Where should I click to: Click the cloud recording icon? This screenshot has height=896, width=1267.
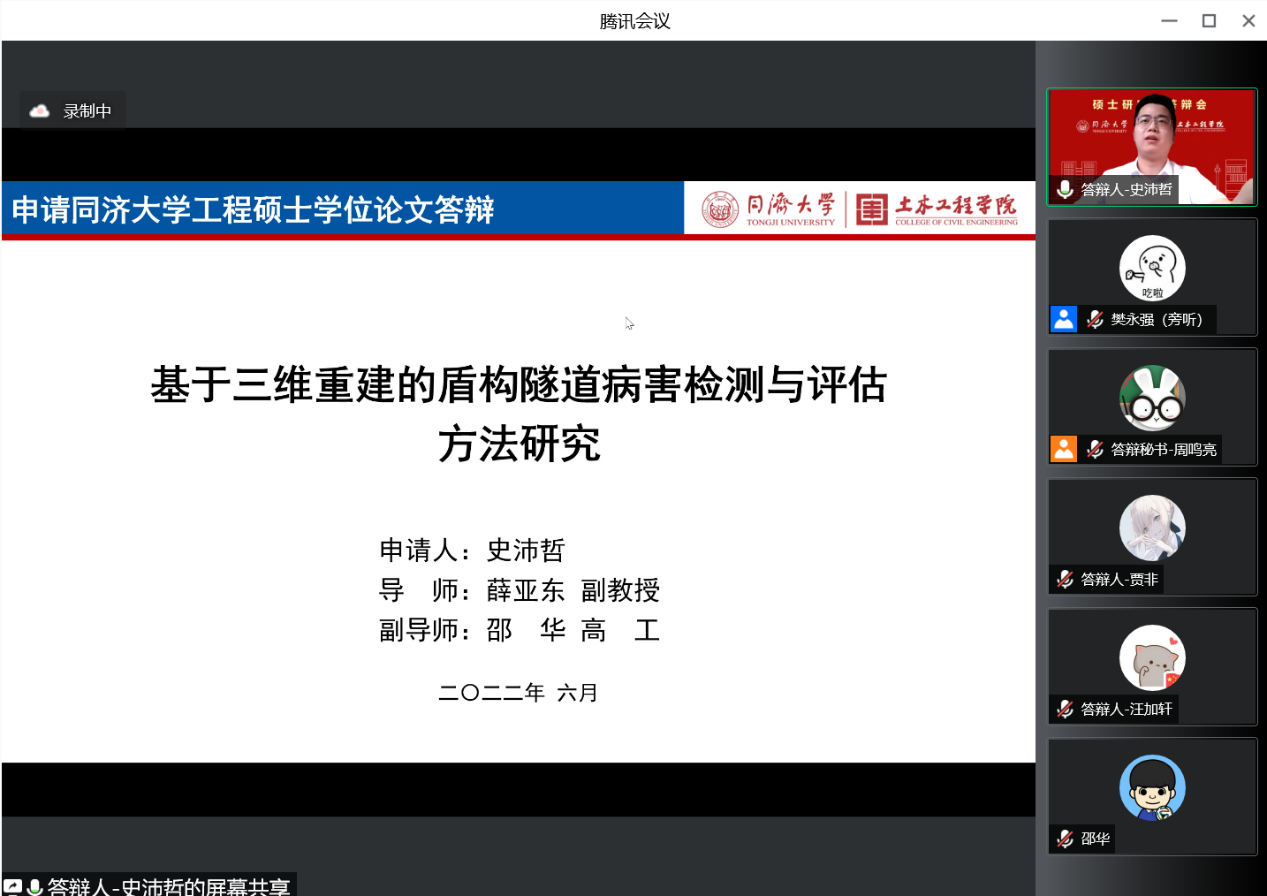[x=40, y=111]
